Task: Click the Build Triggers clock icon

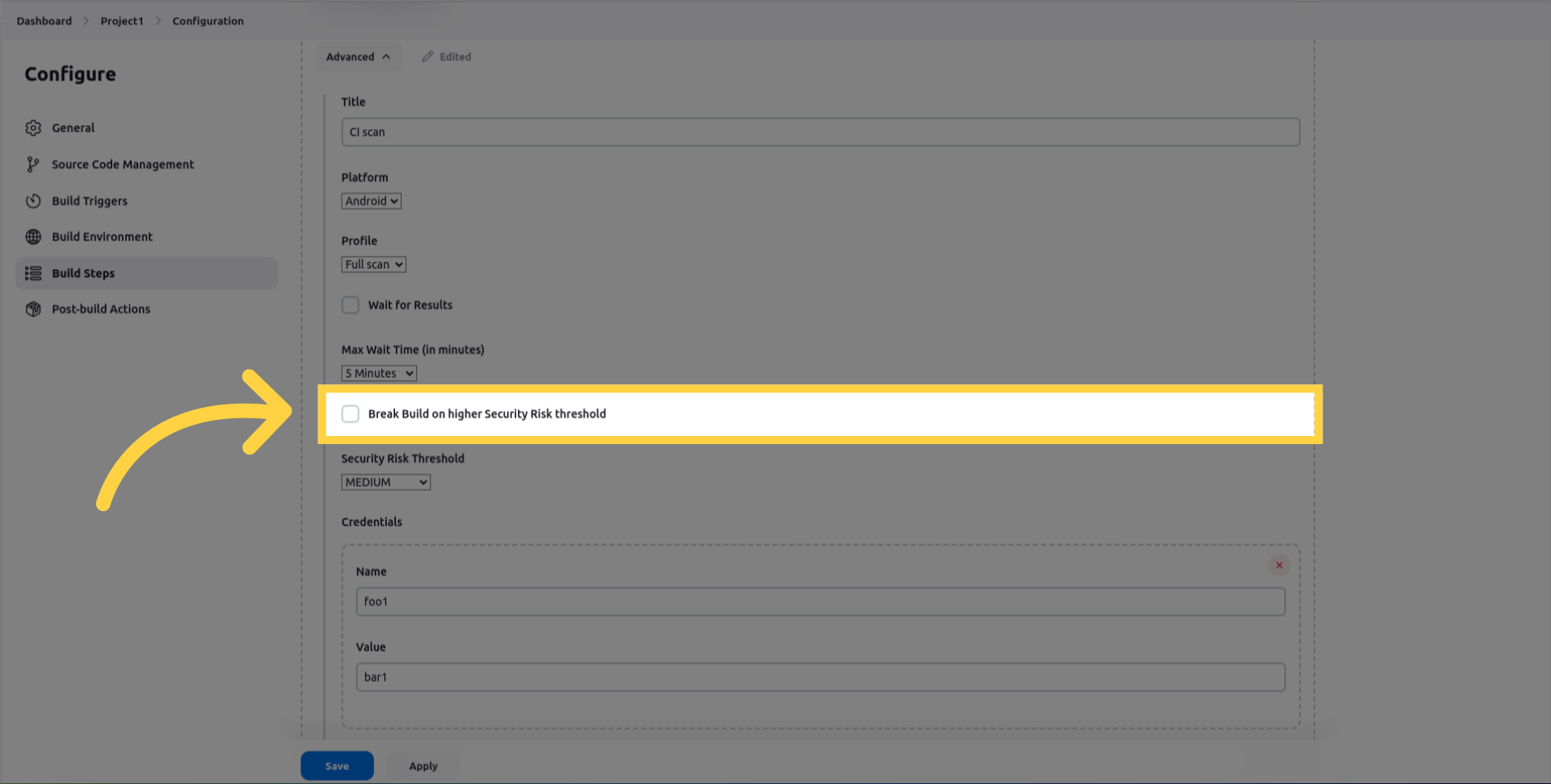Action: coord(33,201)
